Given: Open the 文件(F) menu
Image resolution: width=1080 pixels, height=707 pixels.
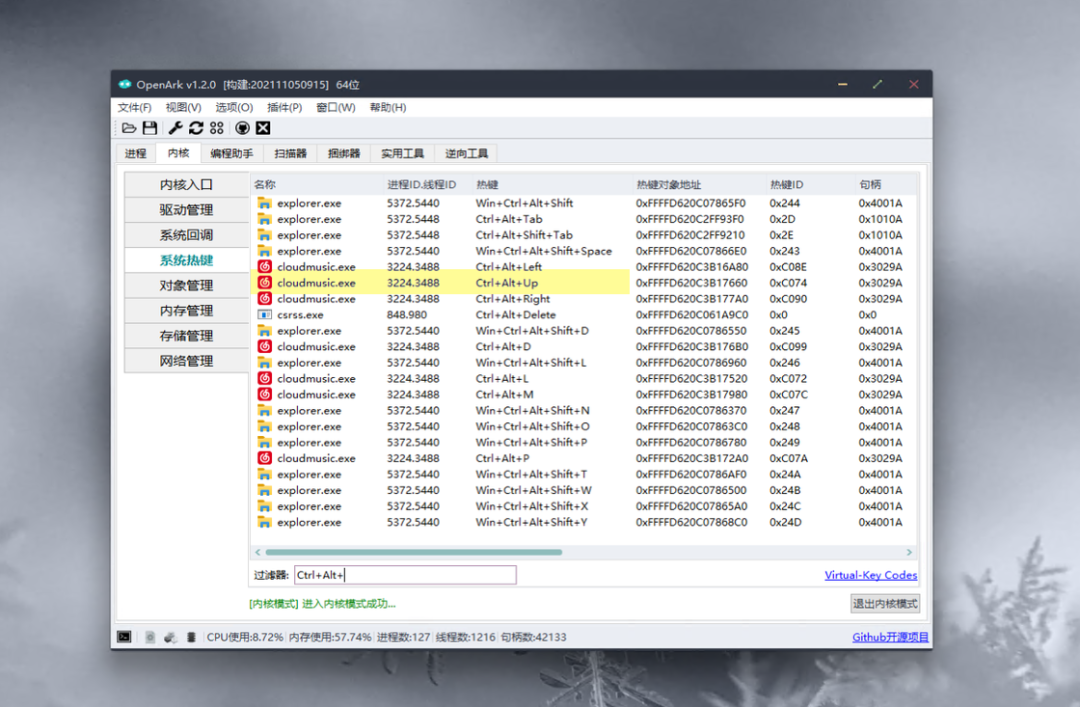Looking at the screenshot, I should coord(134,107).
